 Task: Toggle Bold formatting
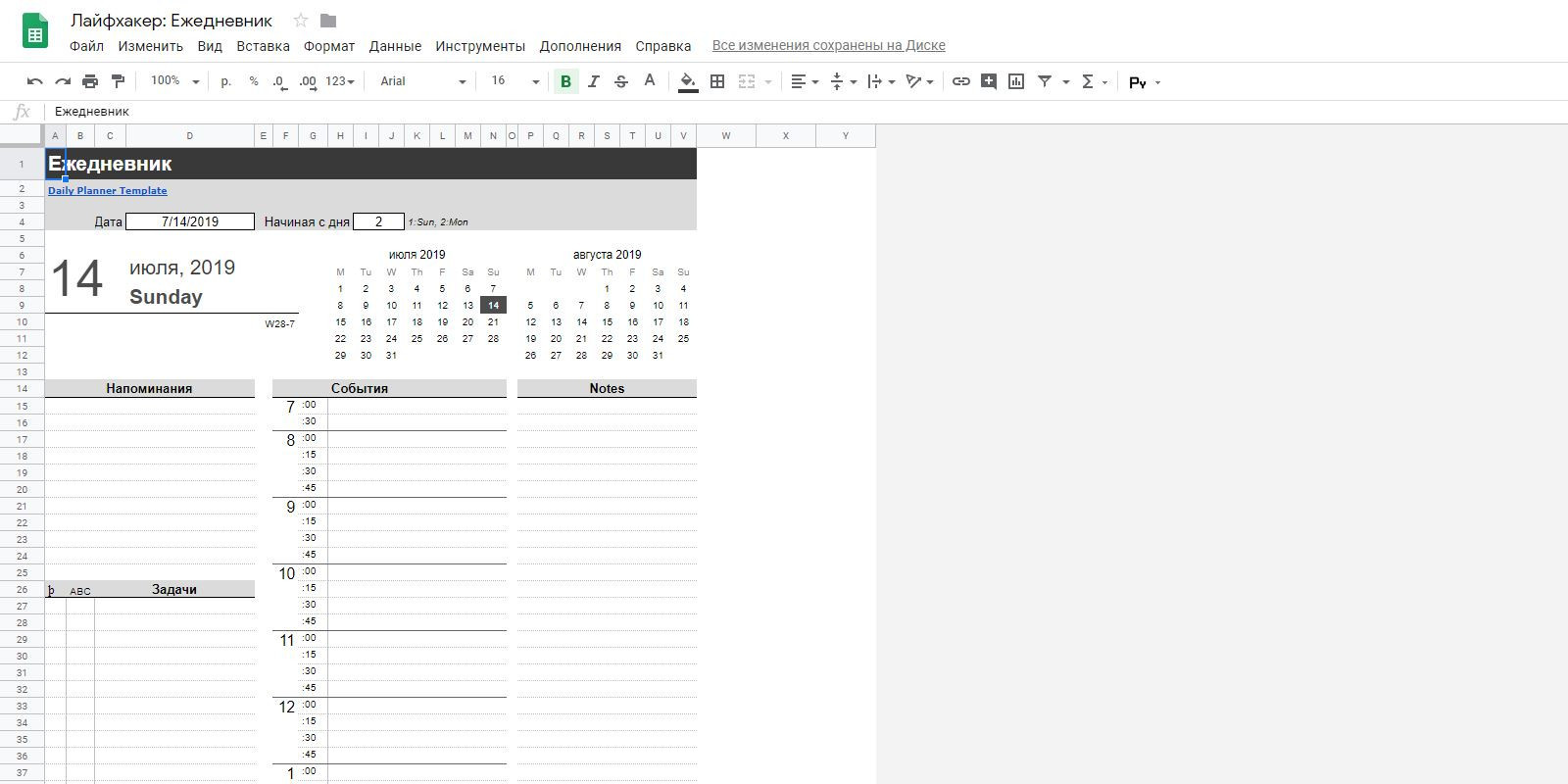(565, 81)
